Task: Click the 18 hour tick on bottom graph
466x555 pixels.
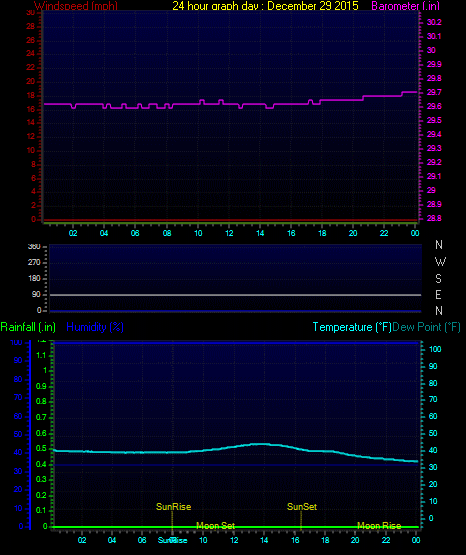Action: [325, 540]
